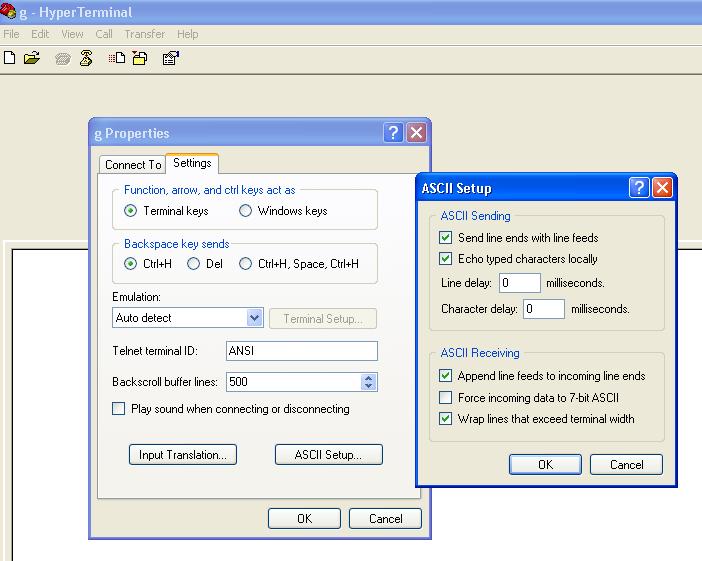This screenshot has width=702, height=561.
Task: Click the Terminal Setup button
Action: (x=323, y=319)
